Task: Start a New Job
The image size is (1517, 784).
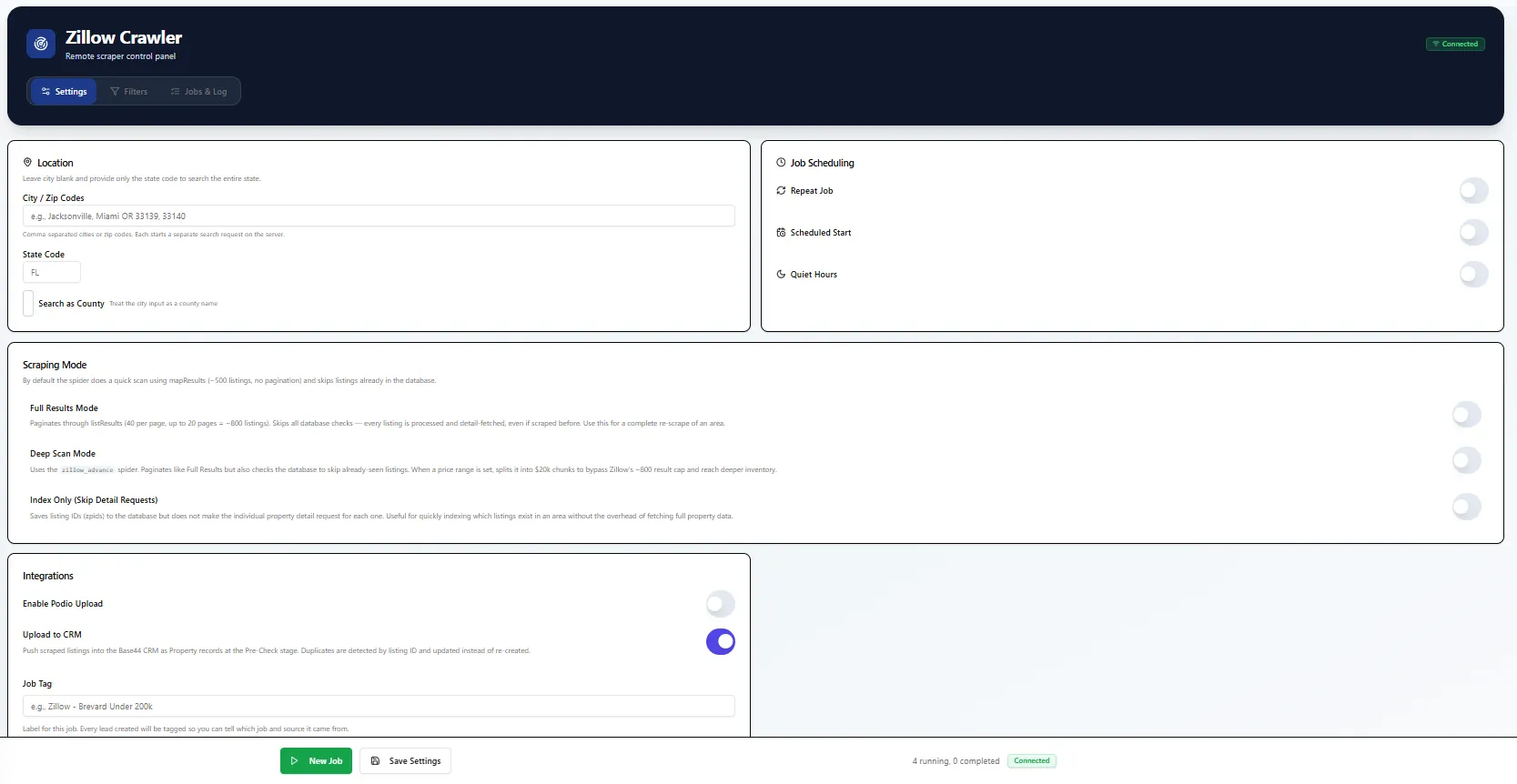Action: (316, 761)
